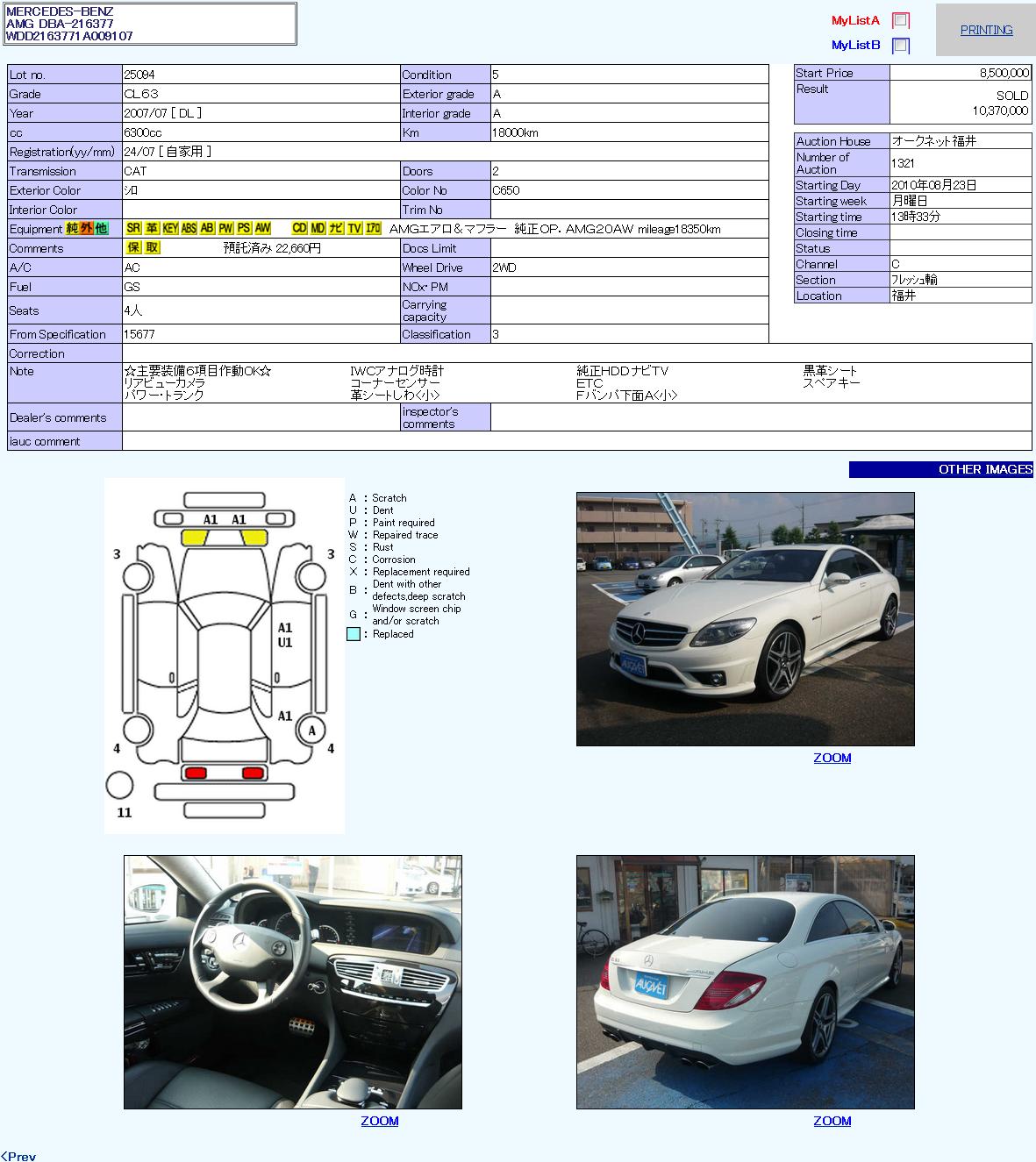Image resolution: width=1036 pixels, height=1162 pixels.
Task: Click the PS power steering badge
Action: (244, 229)
